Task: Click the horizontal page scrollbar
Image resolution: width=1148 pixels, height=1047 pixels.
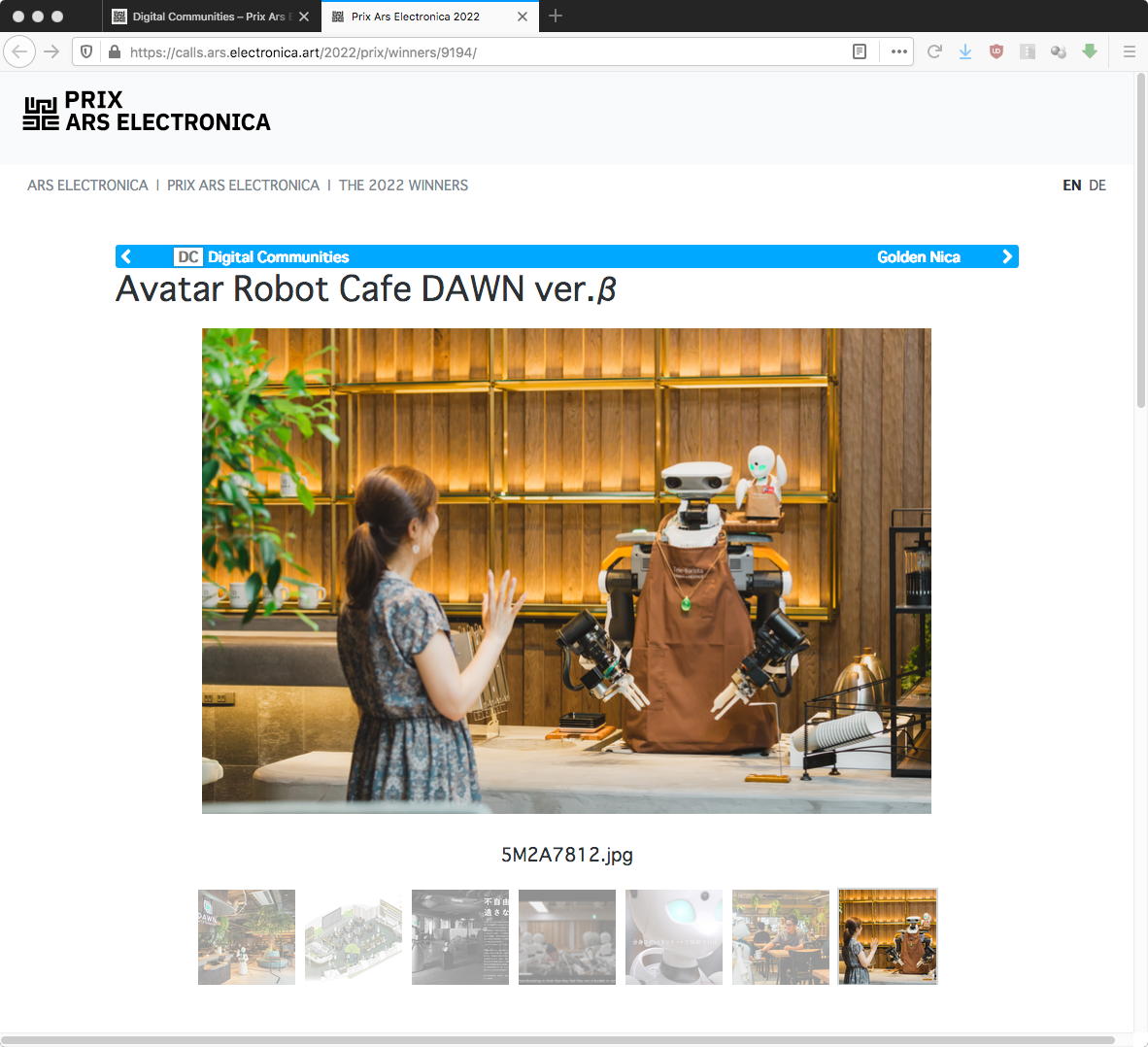Action: 557,1039
